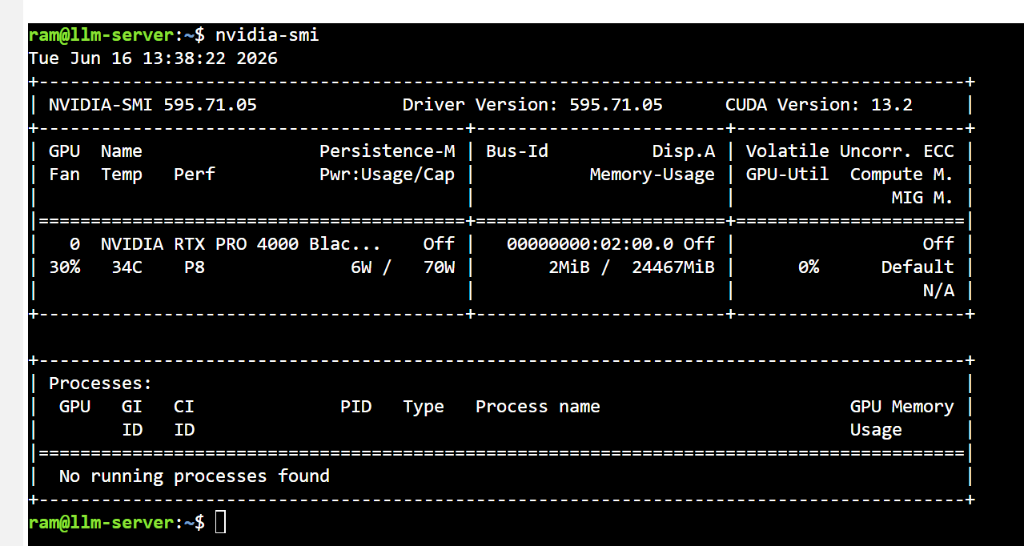Click the 'Memory-Usage' header
This screenshot has width=1024, height=546.
(652, 174)
